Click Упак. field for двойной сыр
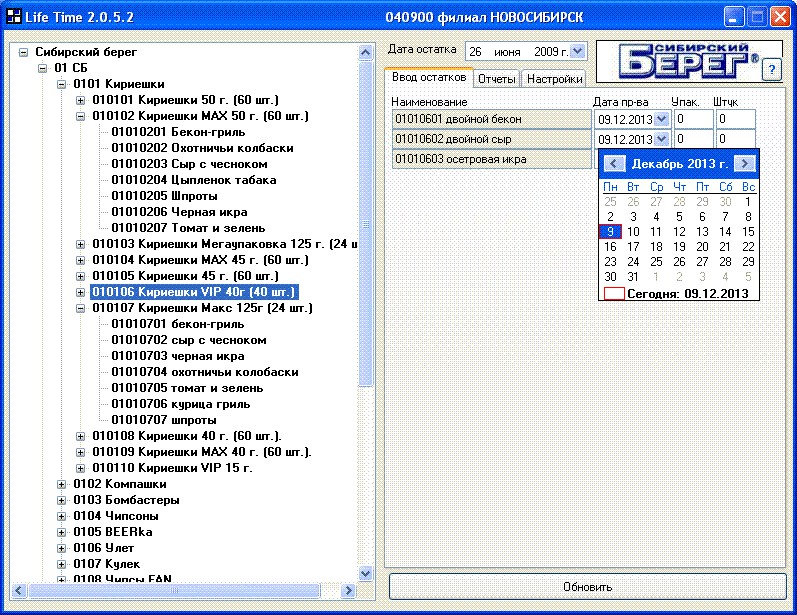Viewport: 797px width, 615px height. [694, 139]
